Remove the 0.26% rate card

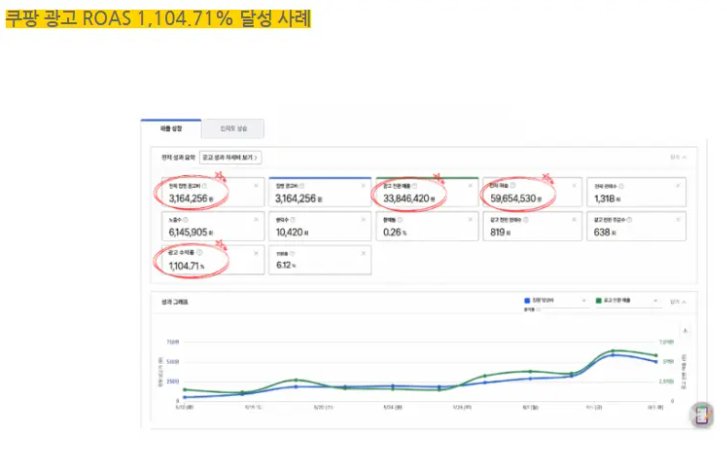point(470,219)
